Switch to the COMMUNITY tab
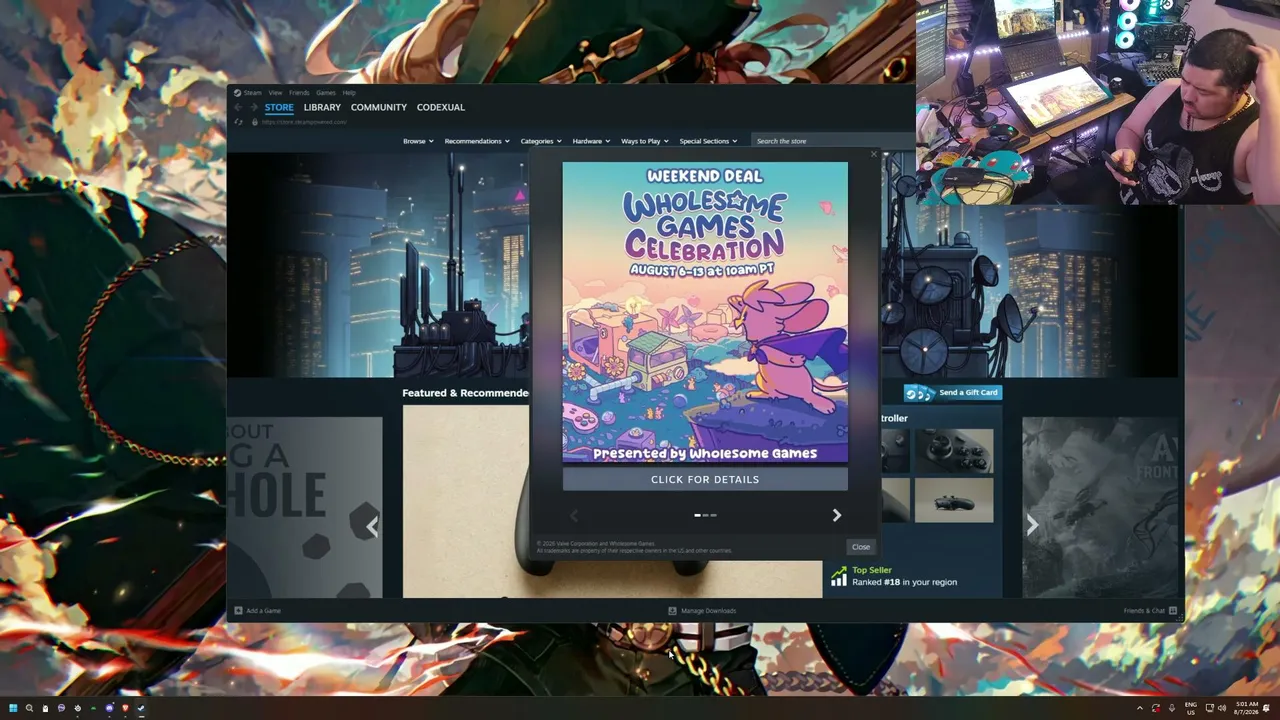1280x720 pixels. click(x=379, y=107)
